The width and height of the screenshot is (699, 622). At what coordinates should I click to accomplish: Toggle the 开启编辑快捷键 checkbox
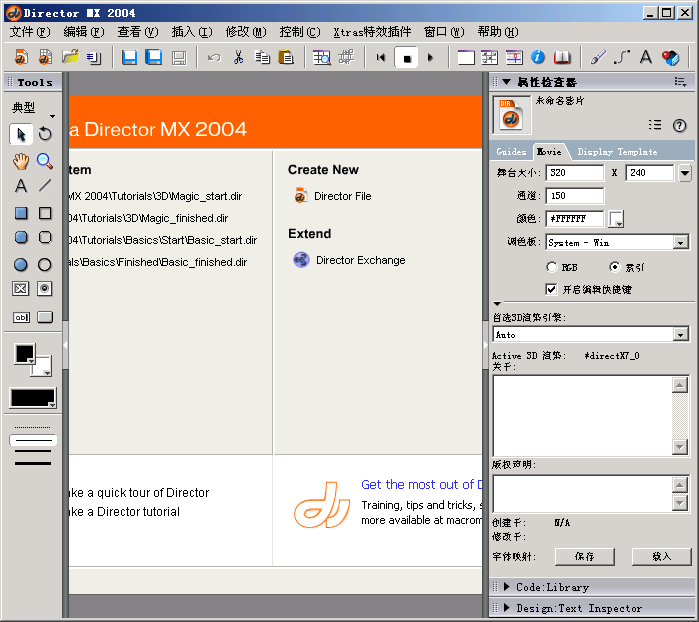pyautogui.click(x=551, y=289)
